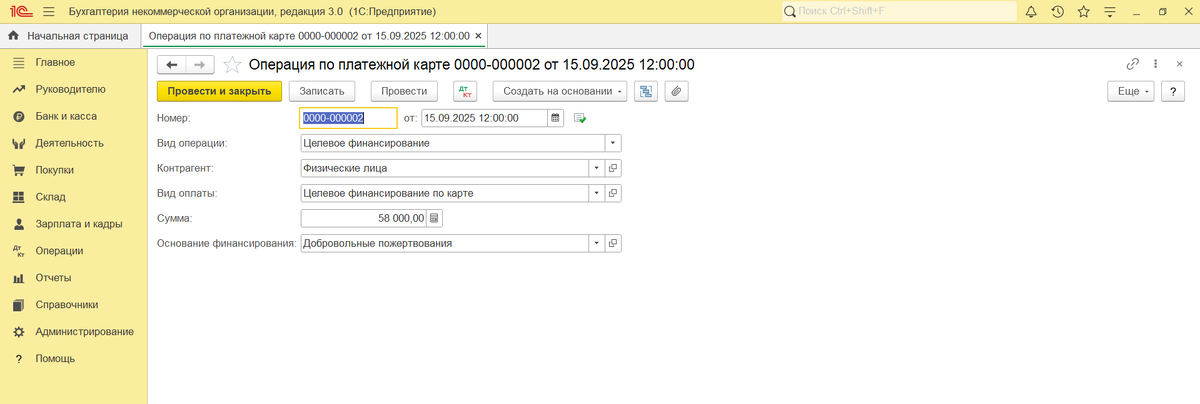Click document posted status icon
Viewport: 1200px width, 404px height.
pos(580,118)
